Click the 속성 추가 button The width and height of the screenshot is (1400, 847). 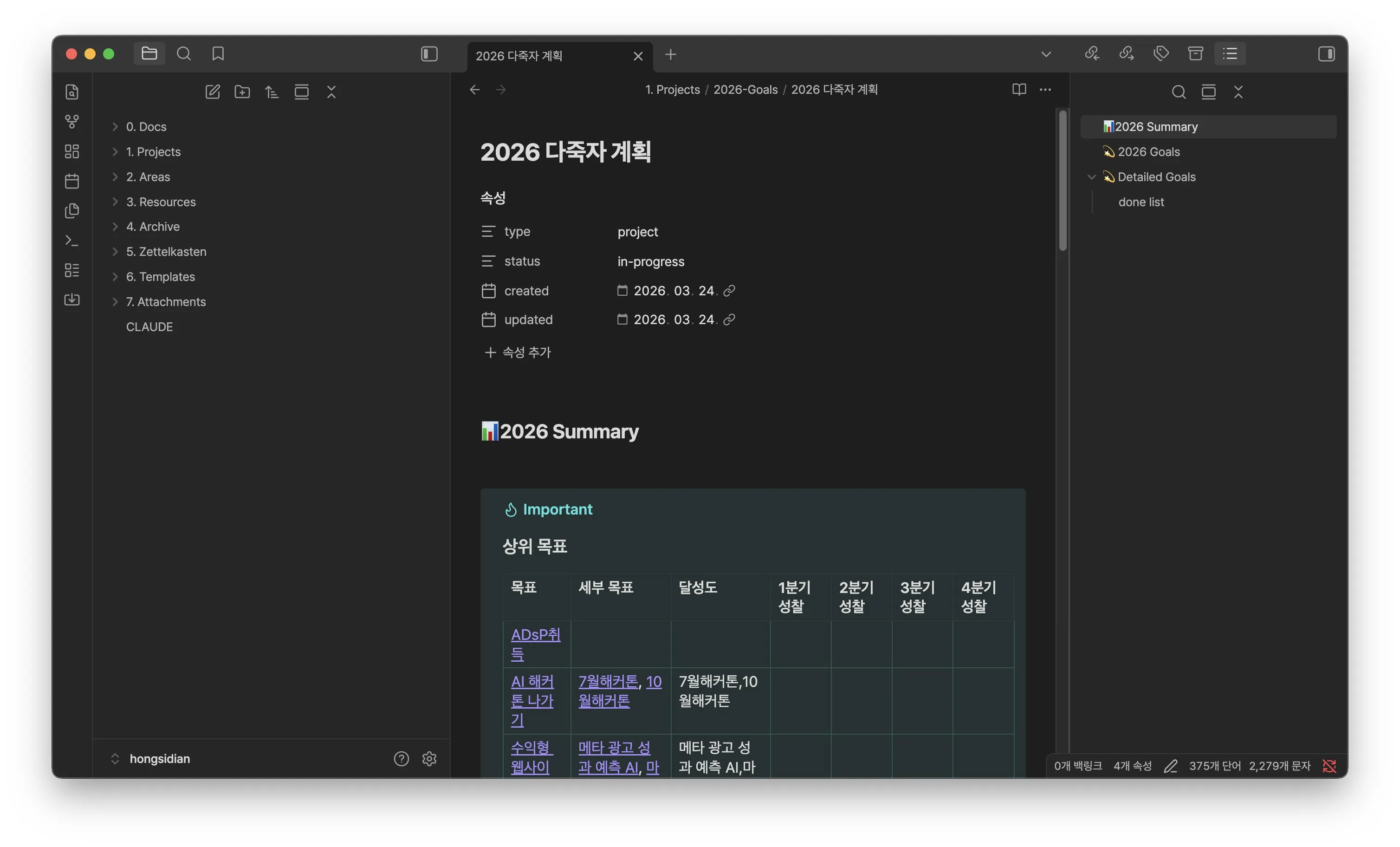[518, 352]
